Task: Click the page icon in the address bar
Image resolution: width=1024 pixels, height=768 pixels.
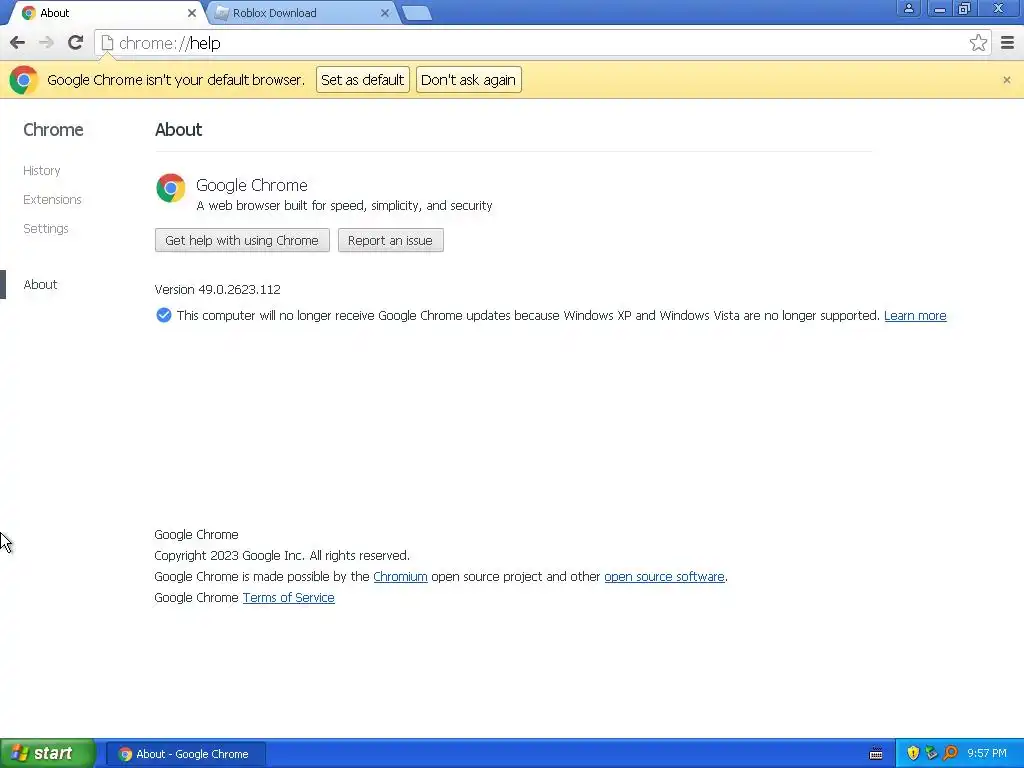Action: (107, 43)
